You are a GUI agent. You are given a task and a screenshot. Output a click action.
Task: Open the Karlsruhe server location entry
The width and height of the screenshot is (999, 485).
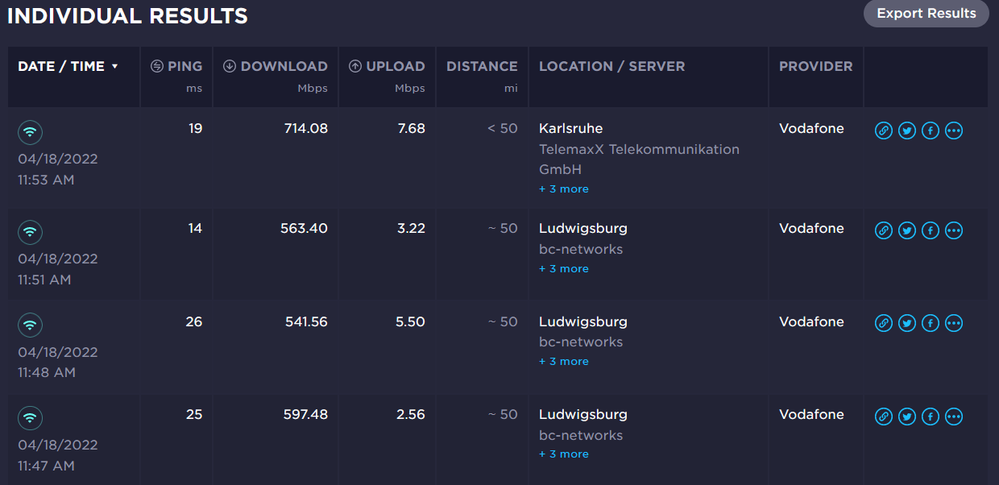pos(571,128)
